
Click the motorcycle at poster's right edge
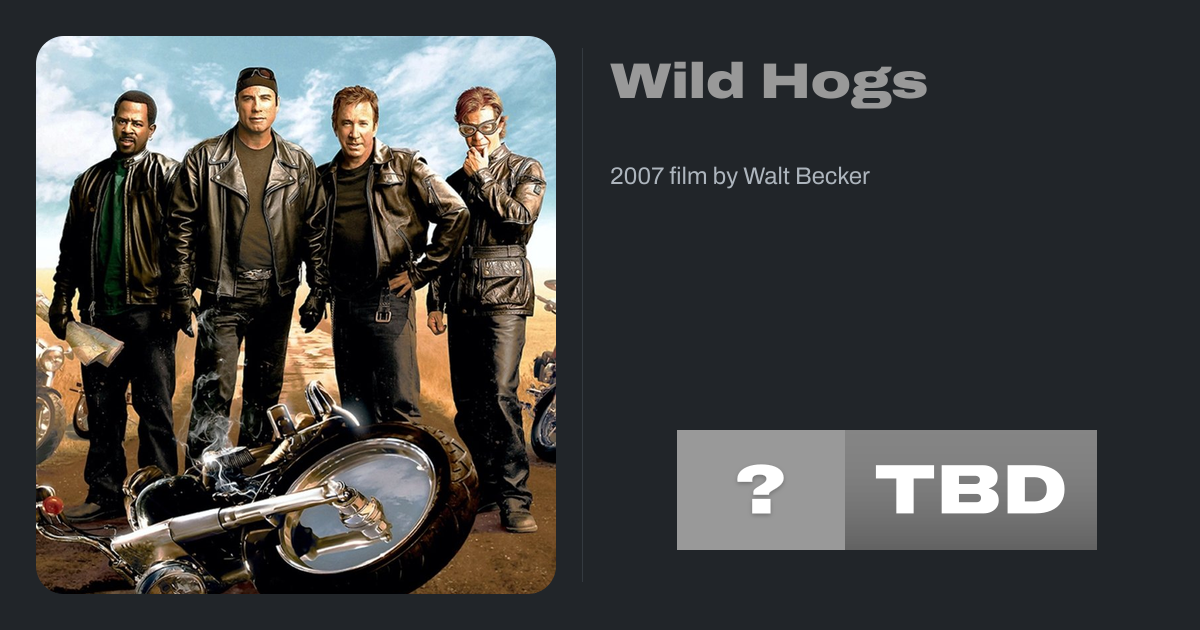tap(543, 400)
